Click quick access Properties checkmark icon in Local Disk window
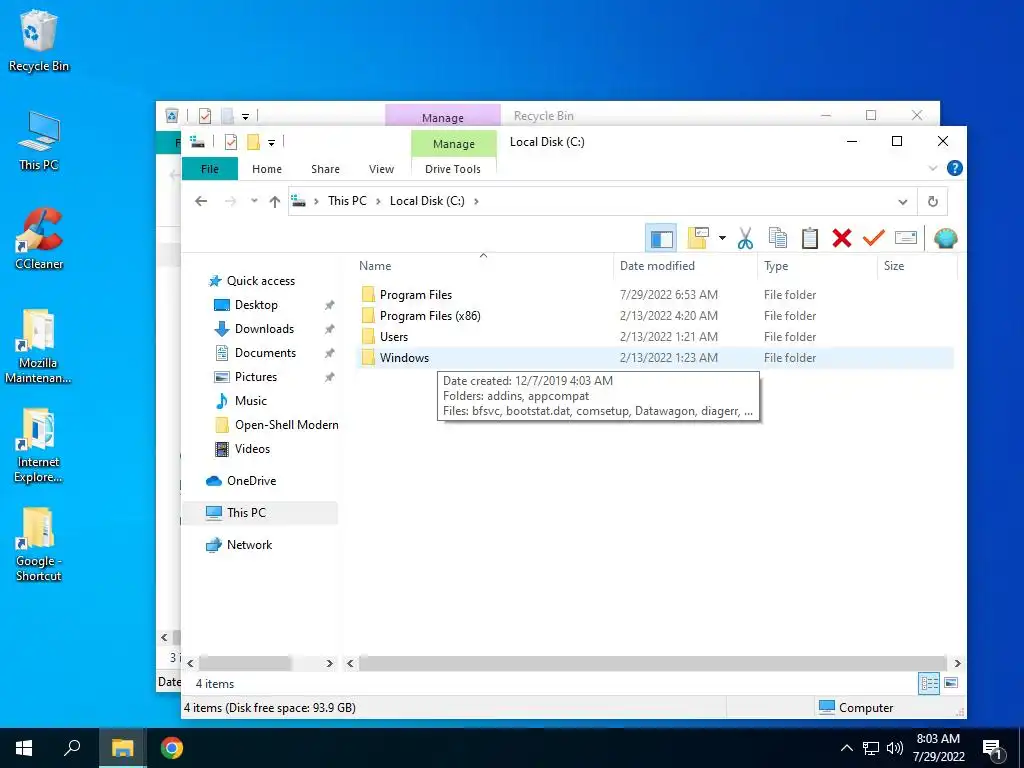Image resolution: width=1024 pixels, height=768 pixels. pos(231,142)
